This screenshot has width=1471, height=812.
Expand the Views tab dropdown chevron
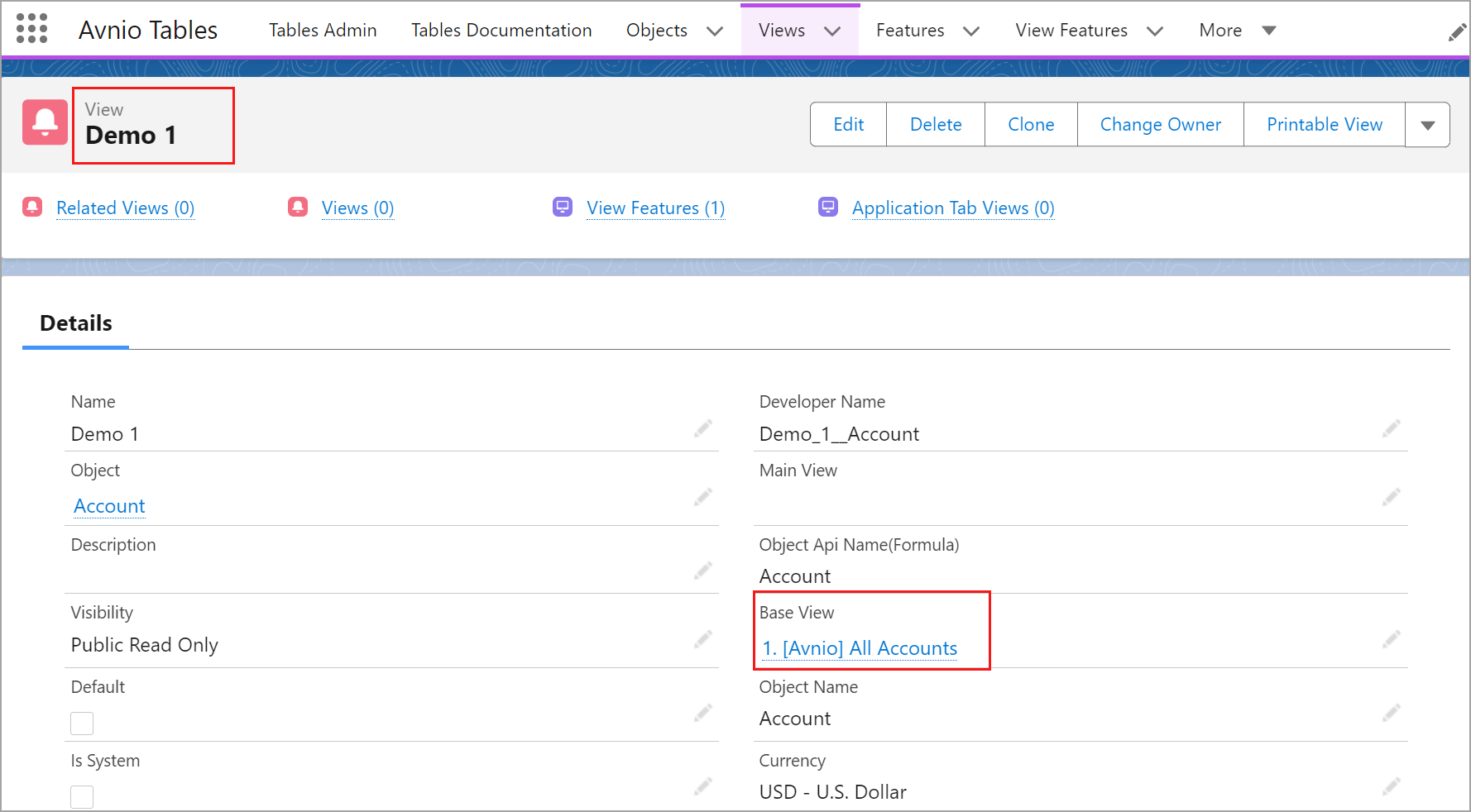(x=832, y=31)
